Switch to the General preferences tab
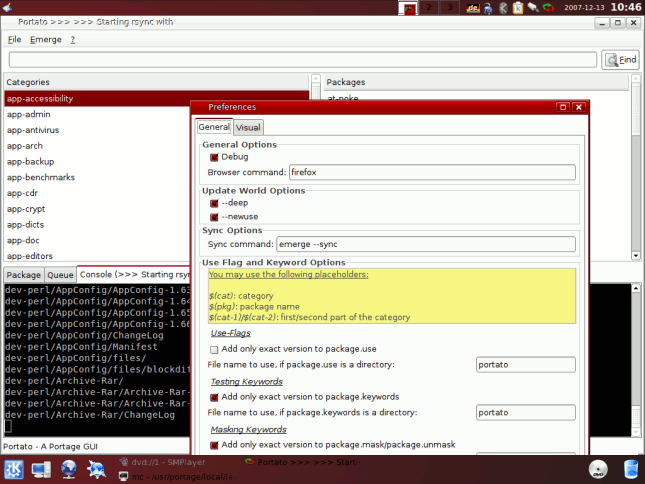The height and width of the screenshot is (484, 645). point(214,127)
